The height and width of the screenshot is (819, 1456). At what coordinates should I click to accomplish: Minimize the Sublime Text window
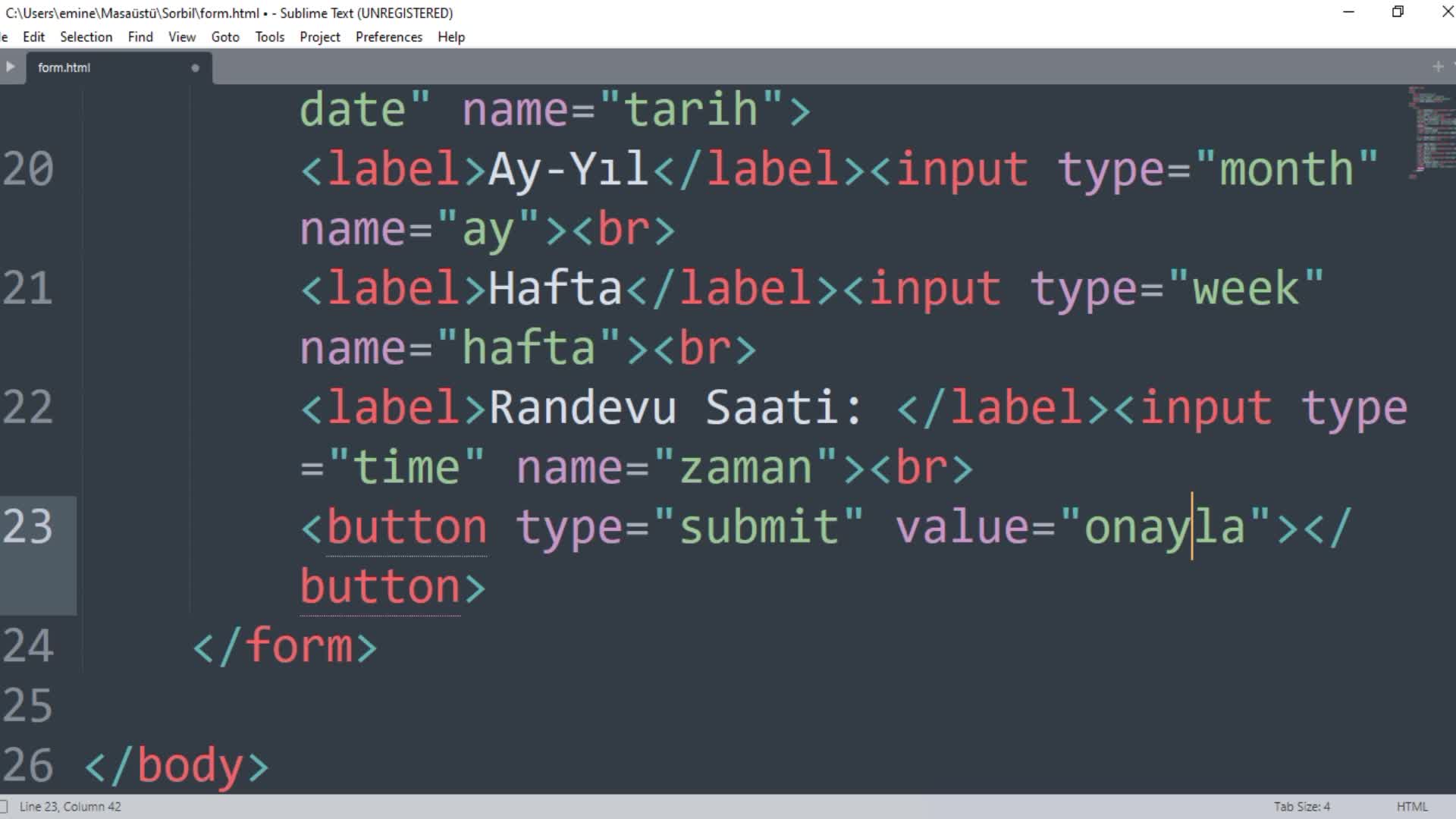(1348, 12)
